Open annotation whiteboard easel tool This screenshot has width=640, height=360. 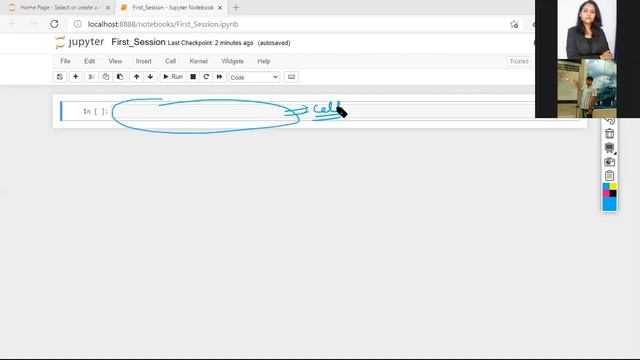pyautogui.click(x=609, y=147)
